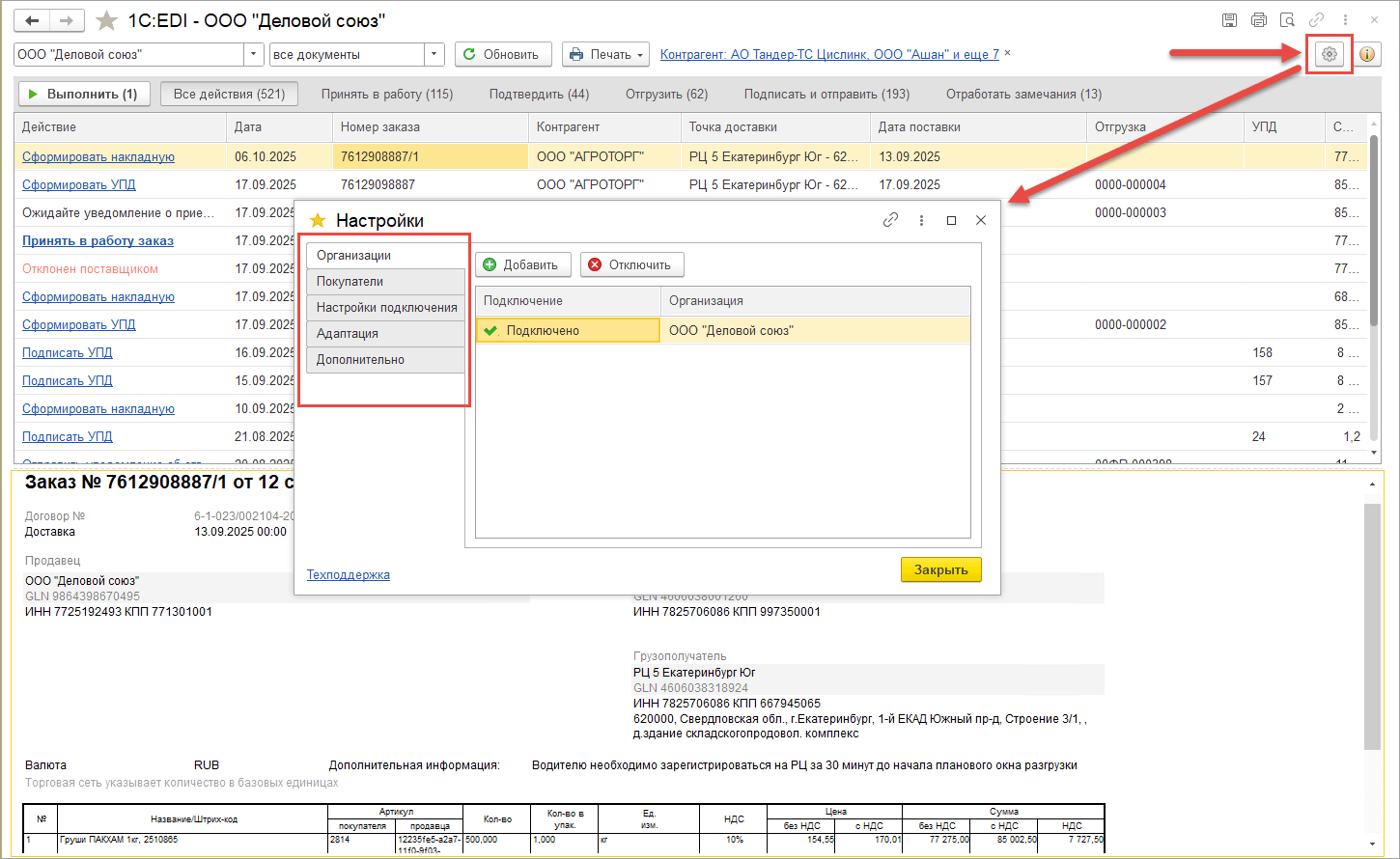This screenshot has width=1400, height=859.
Task: Expand the Печать button dropdown
Action: pos(640,55)
